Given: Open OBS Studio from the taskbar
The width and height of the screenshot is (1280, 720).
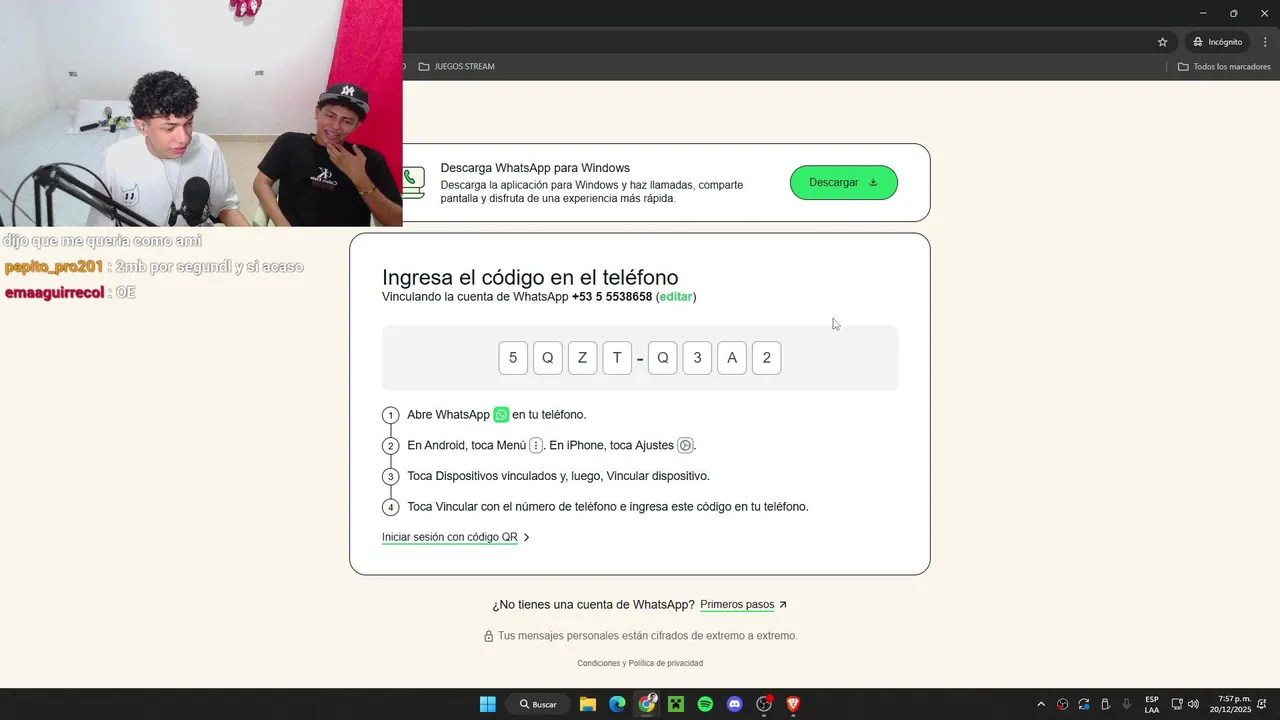Looking at the screenshot, I should (x=764, y=704).
